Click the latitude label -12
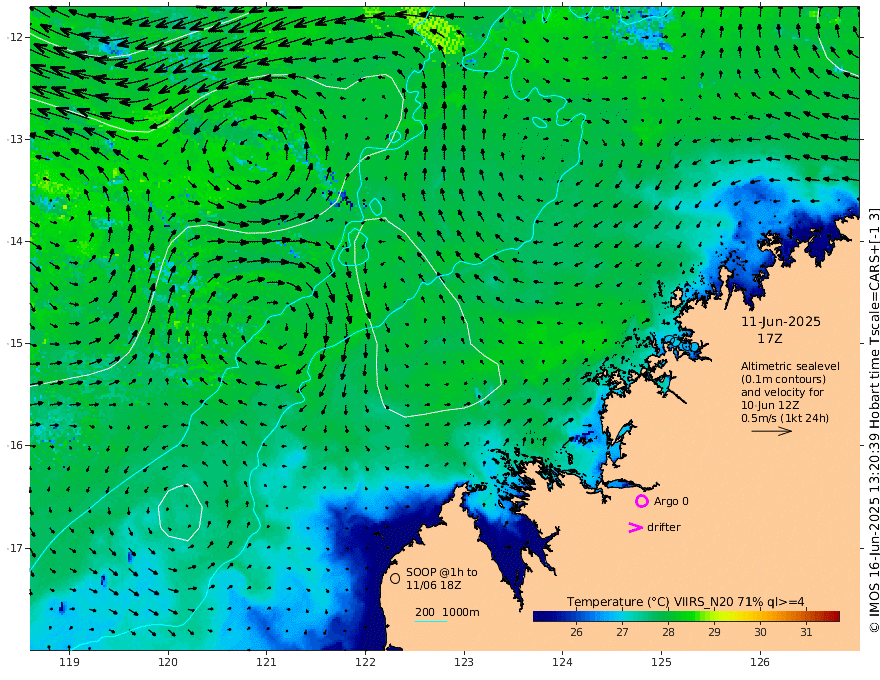 15,37
